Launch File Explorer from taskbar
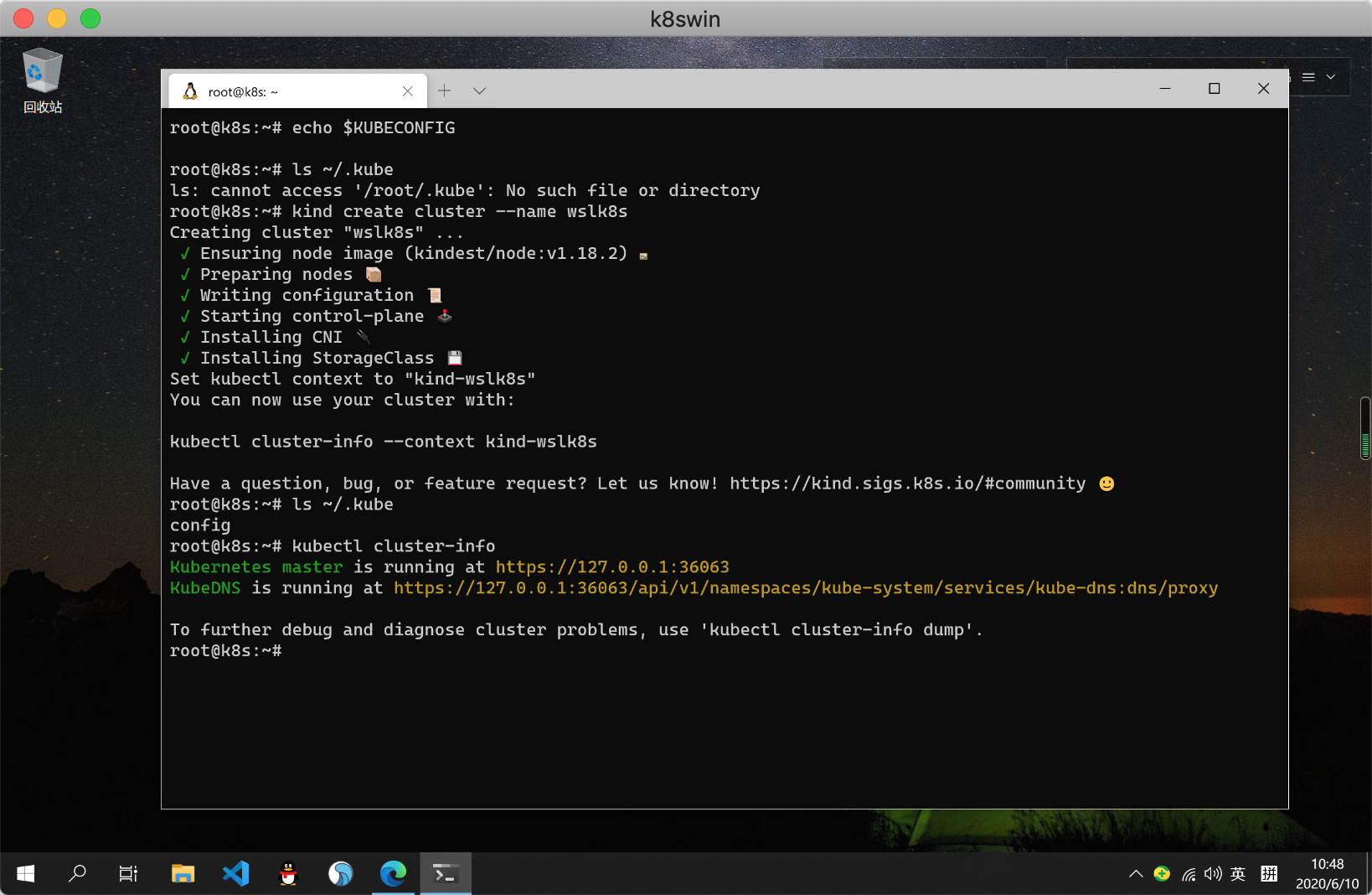This screenshot has width=1372, height=895. [183, 874]
